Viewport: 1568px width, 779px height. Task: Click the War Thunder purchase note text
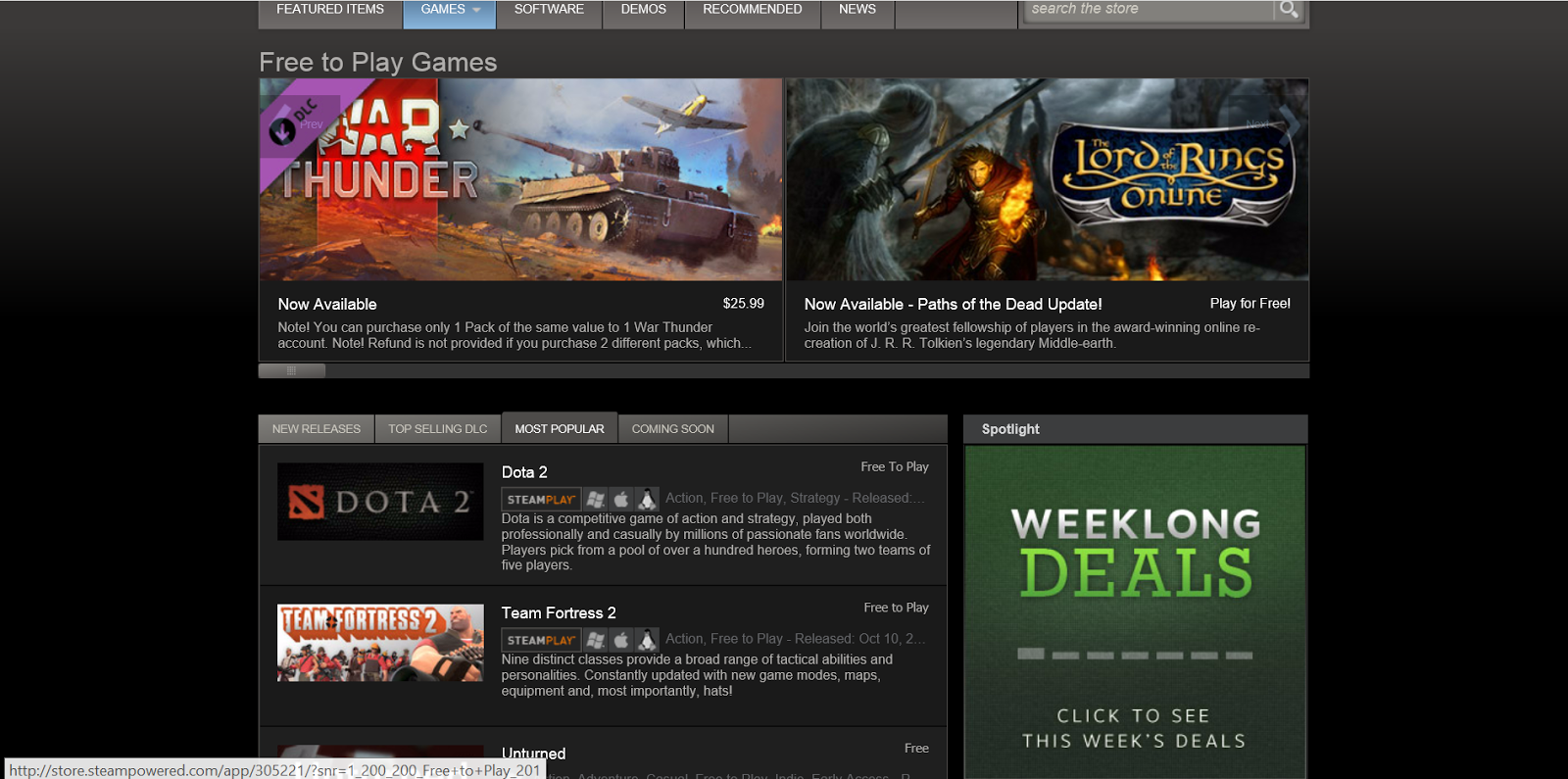514,335
